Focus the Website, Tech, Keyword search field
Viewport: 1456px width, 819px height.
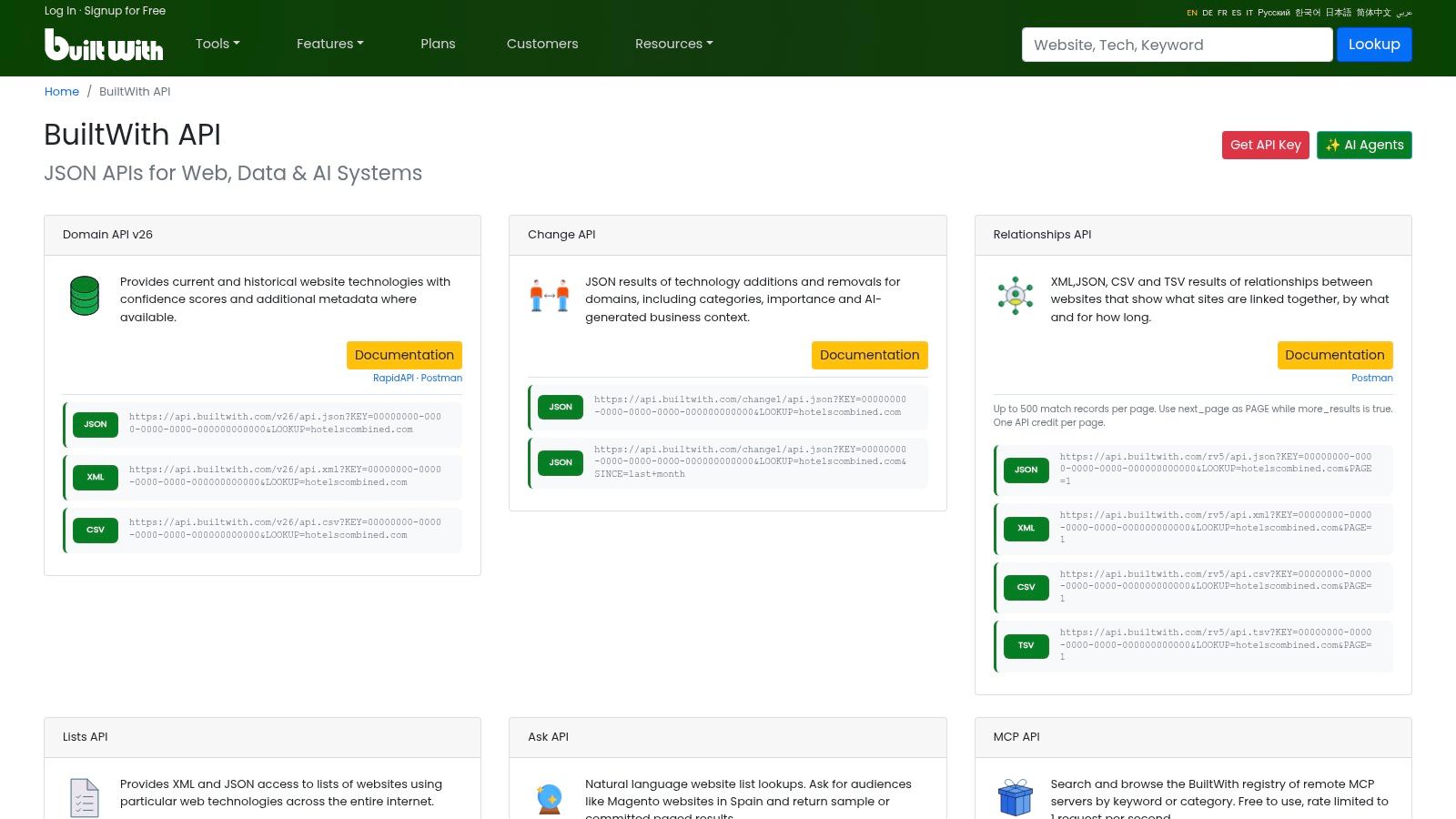(x=1177, y=45)
